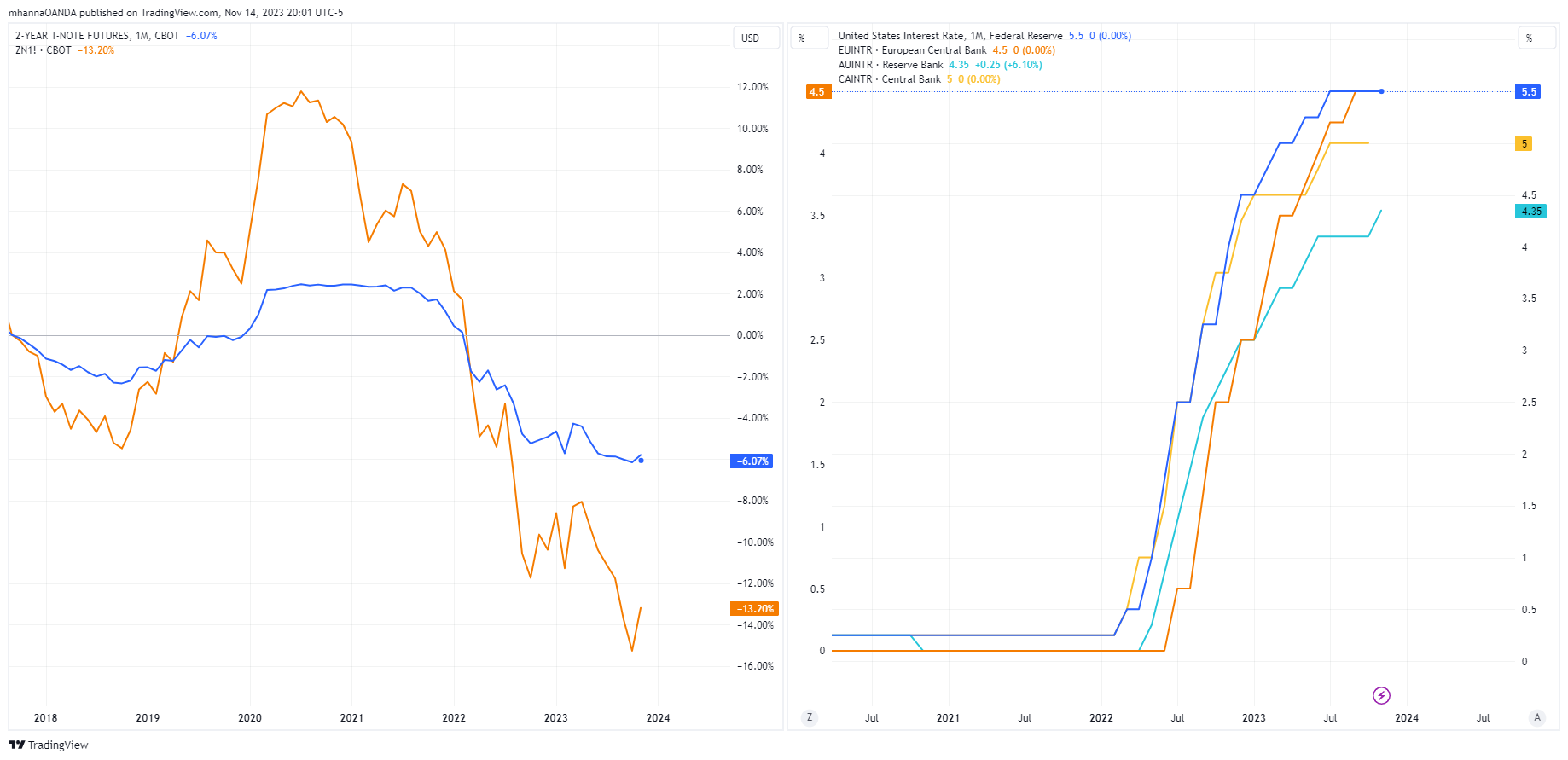Select the ZN1! CBOT legend entry

(43, 49)
